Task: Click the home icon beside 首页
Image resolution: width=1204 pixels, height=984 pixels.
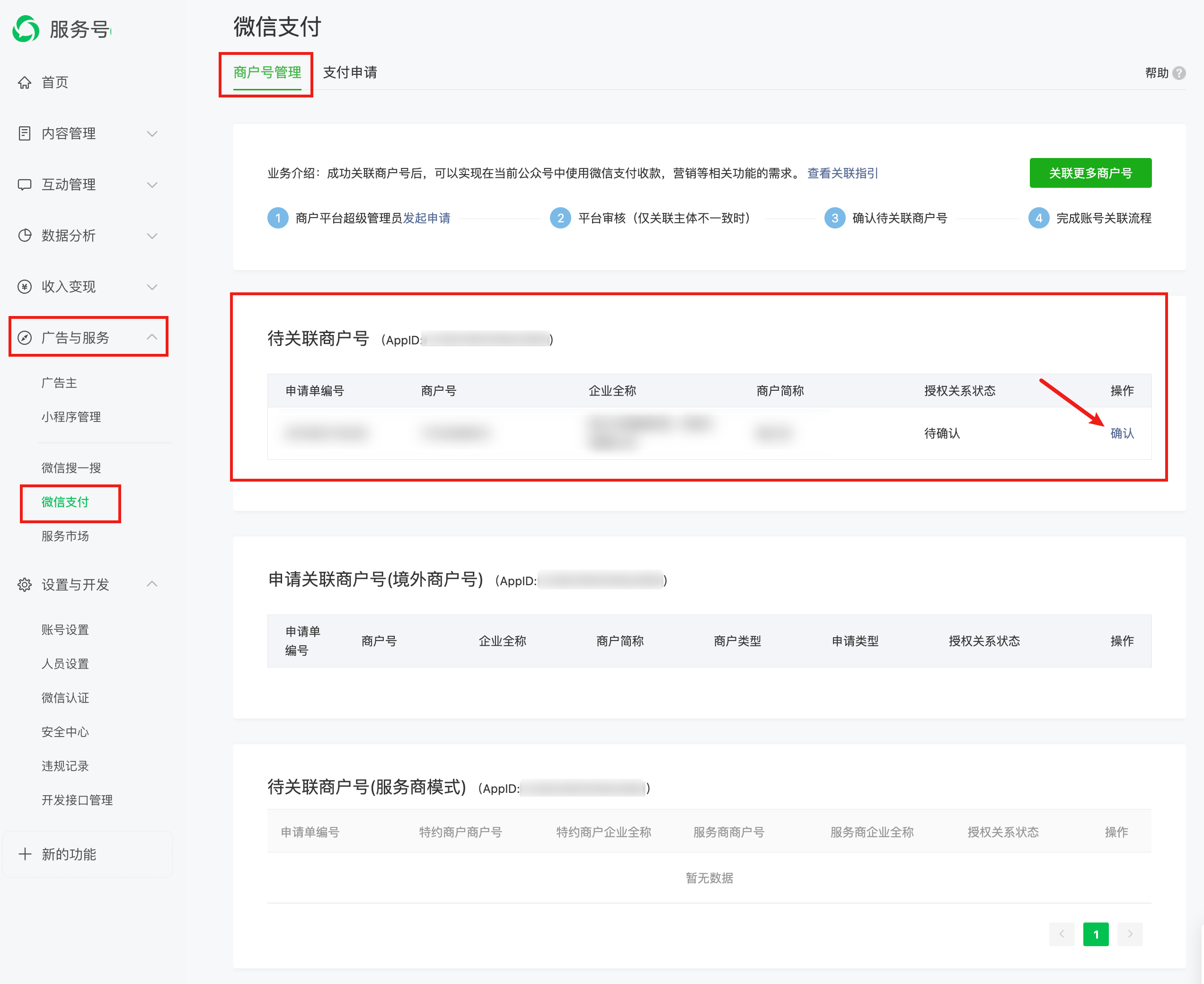Action: (25, 83)
